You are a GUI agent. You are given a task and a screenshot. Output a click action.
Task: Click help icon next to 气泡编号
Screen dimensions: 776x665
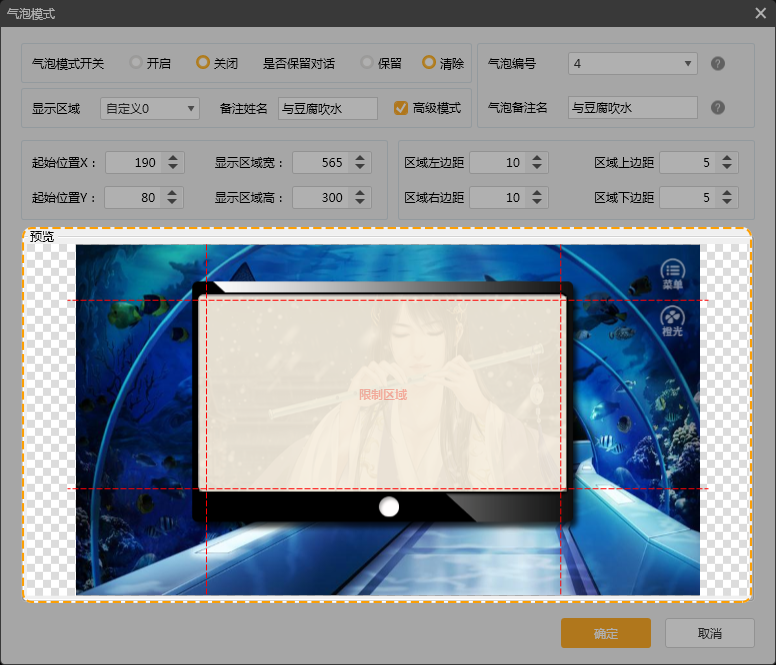click(717, 63)
